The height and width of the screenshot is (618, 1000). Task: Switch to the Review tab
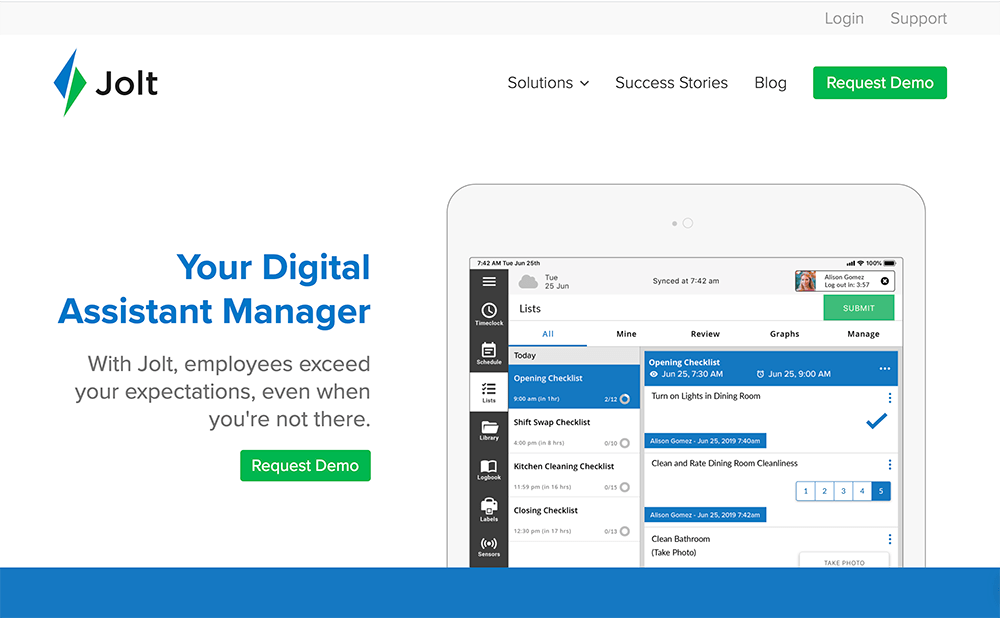pyautogui.click(x=705, y=334)
